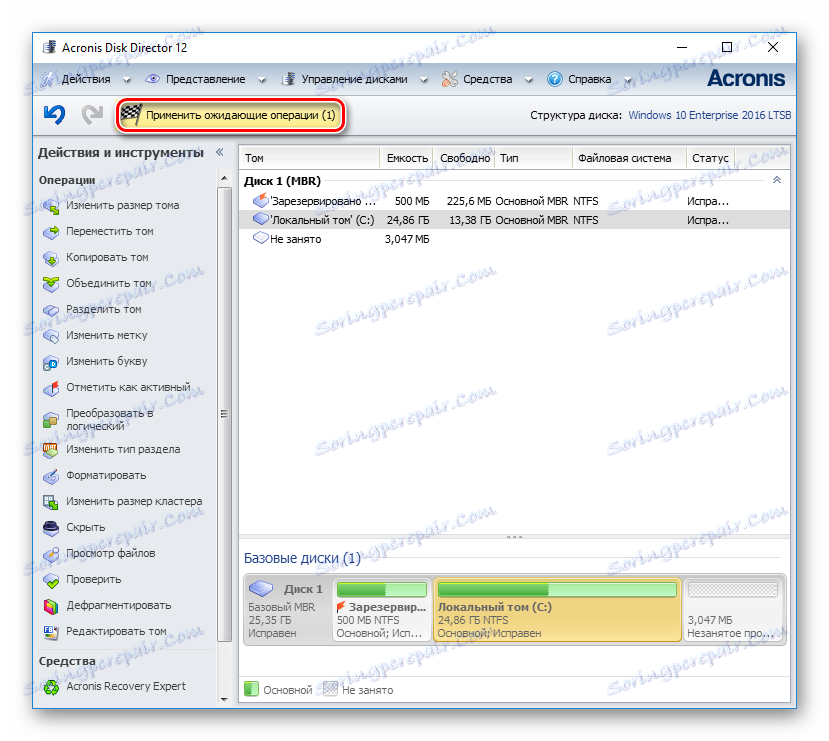Open the Средства dropdown arrow
Viewport: 829px width, 741px height.
(x=529, y=80)
